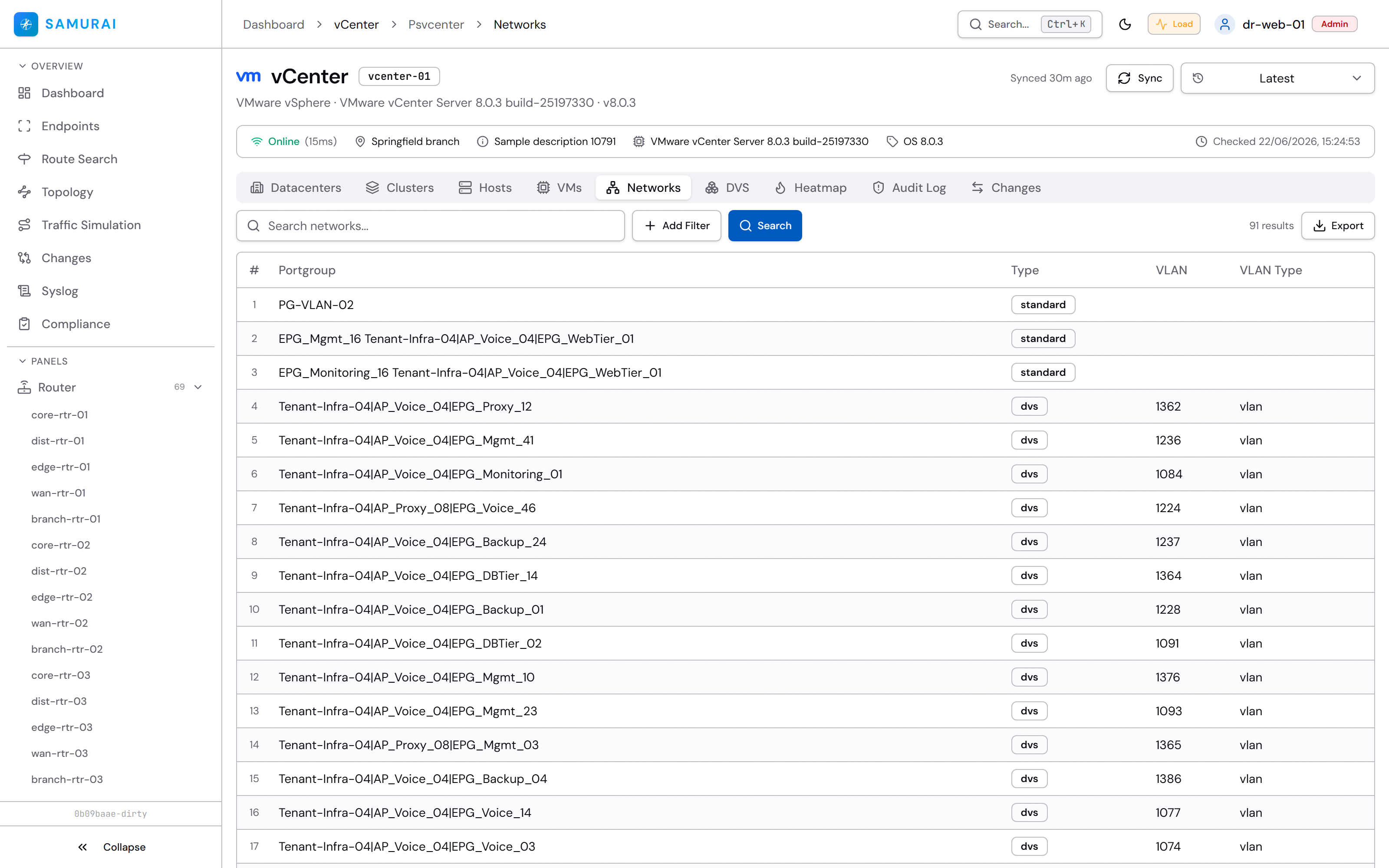Go to Psvcenter breadcrumb
This screenshot has width=1389, height=868.
[436, 24]
